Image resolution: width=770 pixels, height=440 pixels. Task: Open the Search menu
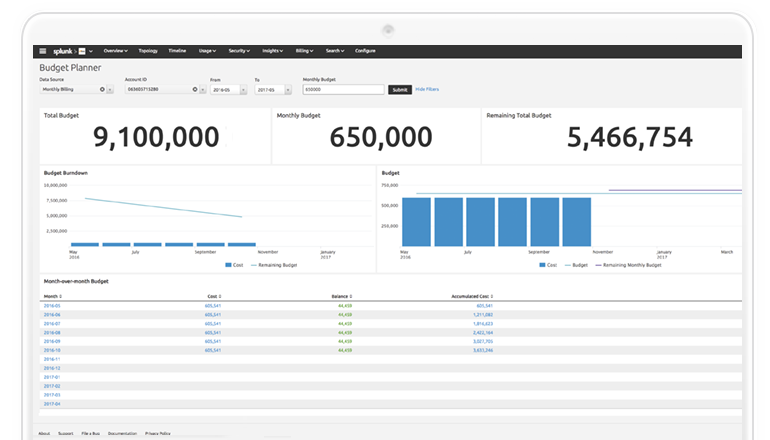point(335,51)
